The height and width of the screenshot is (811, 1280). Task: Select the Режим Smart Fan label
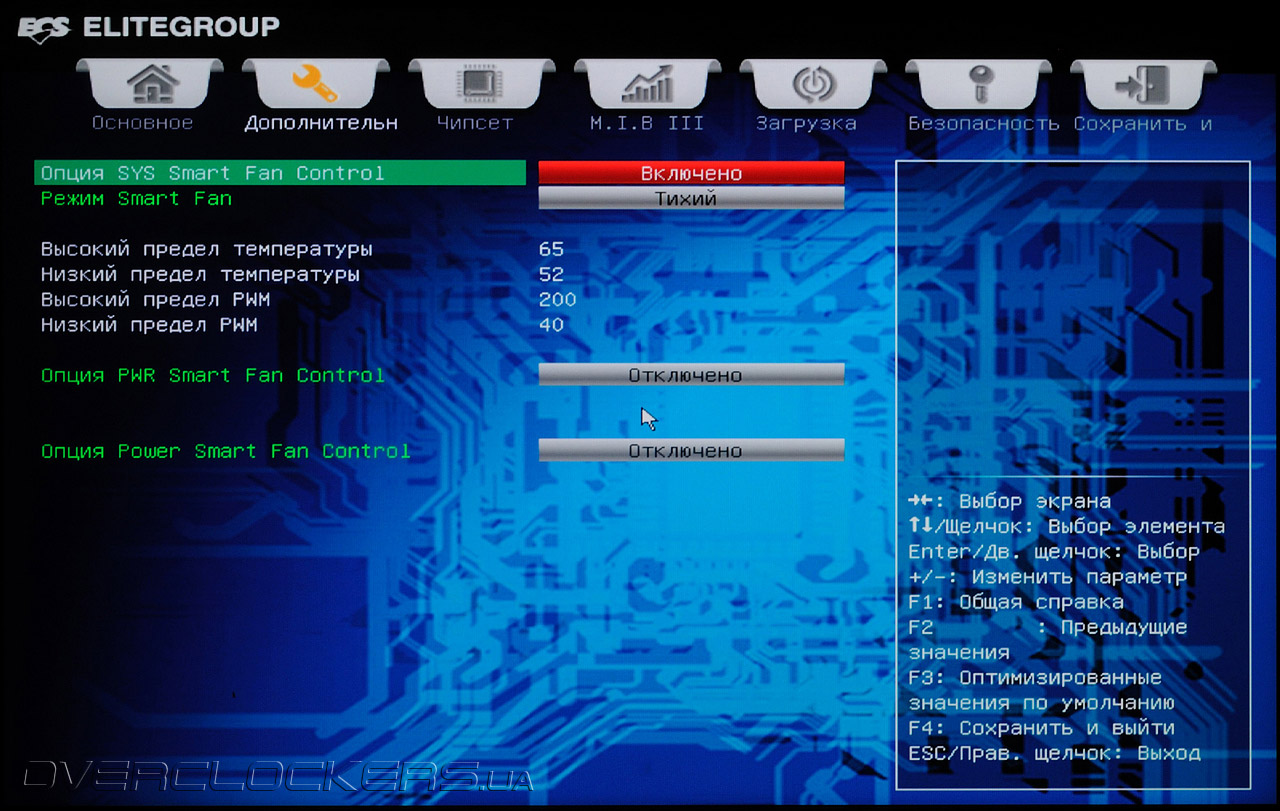(136, 198)
